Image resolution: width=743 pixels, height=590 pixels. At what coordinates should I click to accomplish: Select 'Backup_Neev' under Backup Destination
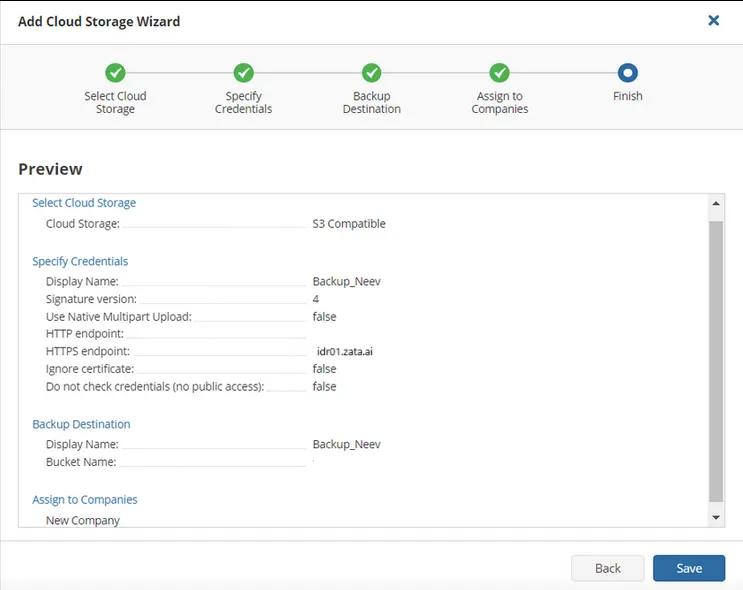[346, 445]
